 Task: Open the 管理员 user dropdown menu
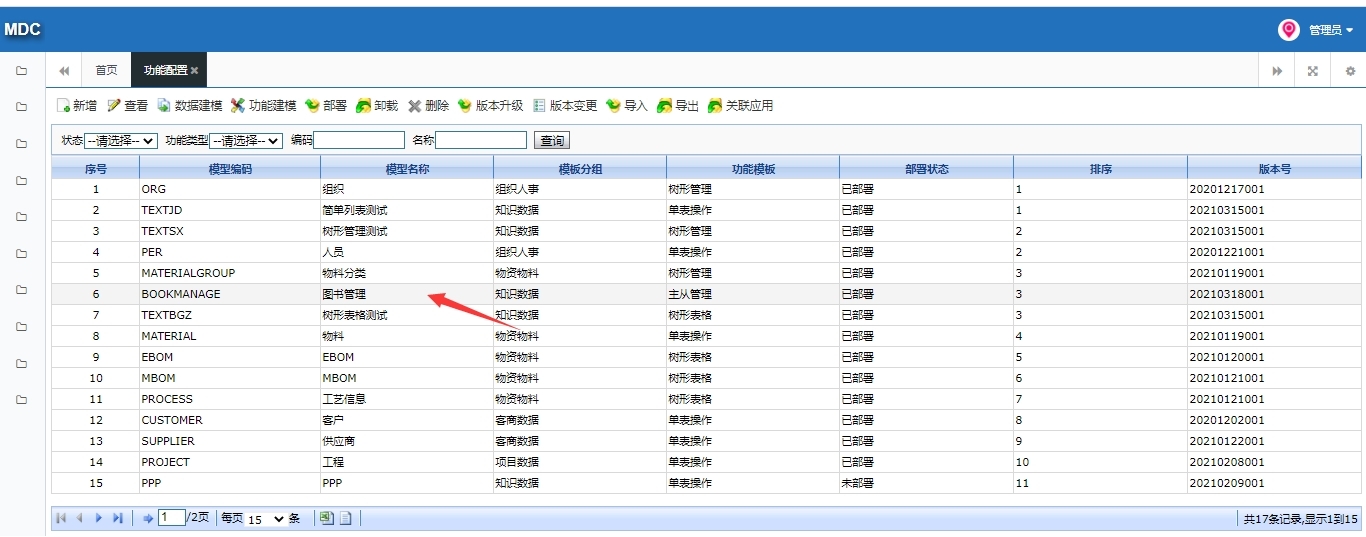point(1331,30)
